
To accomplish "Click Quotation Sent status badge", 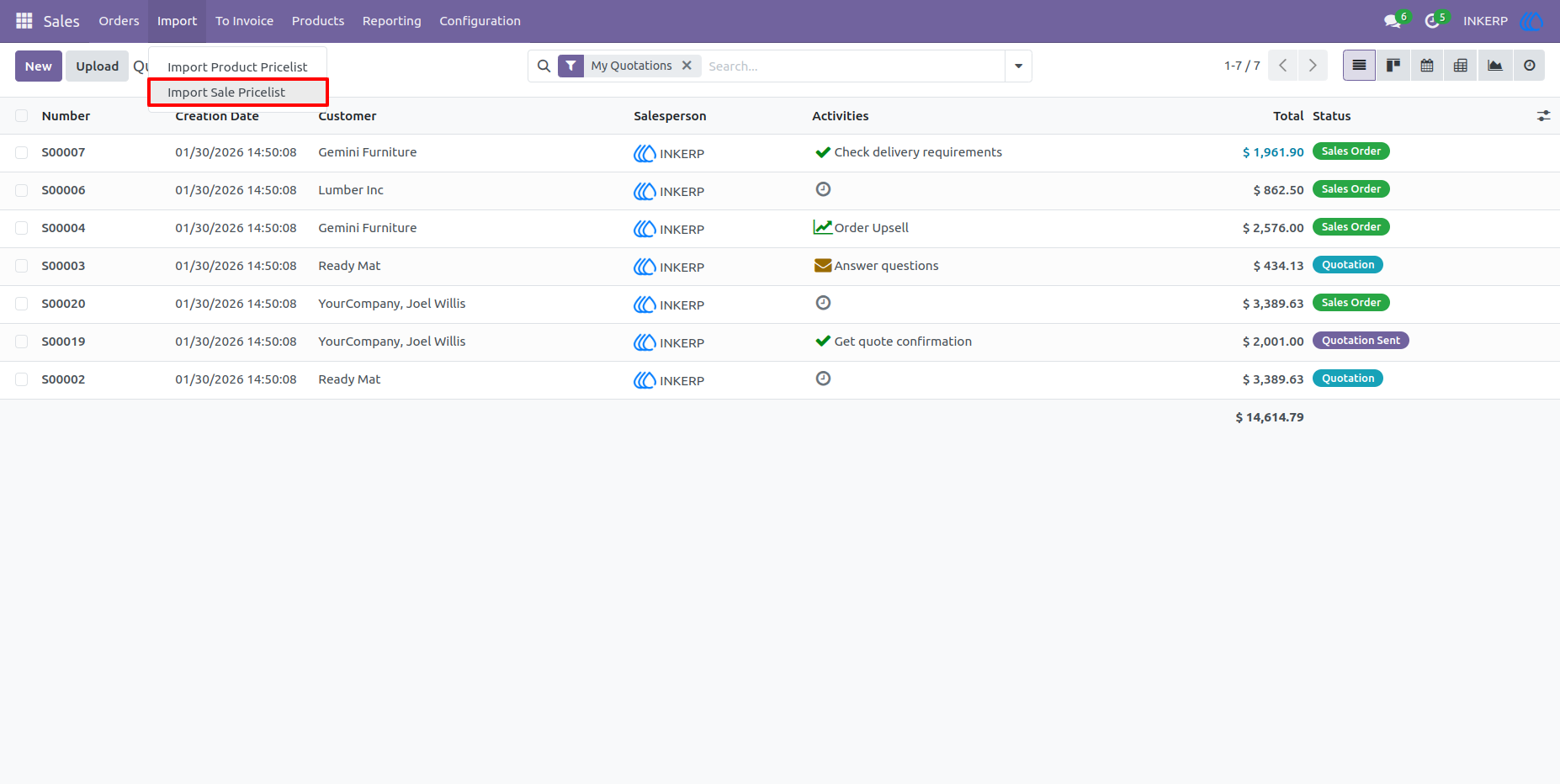I will pos(1361,341).
